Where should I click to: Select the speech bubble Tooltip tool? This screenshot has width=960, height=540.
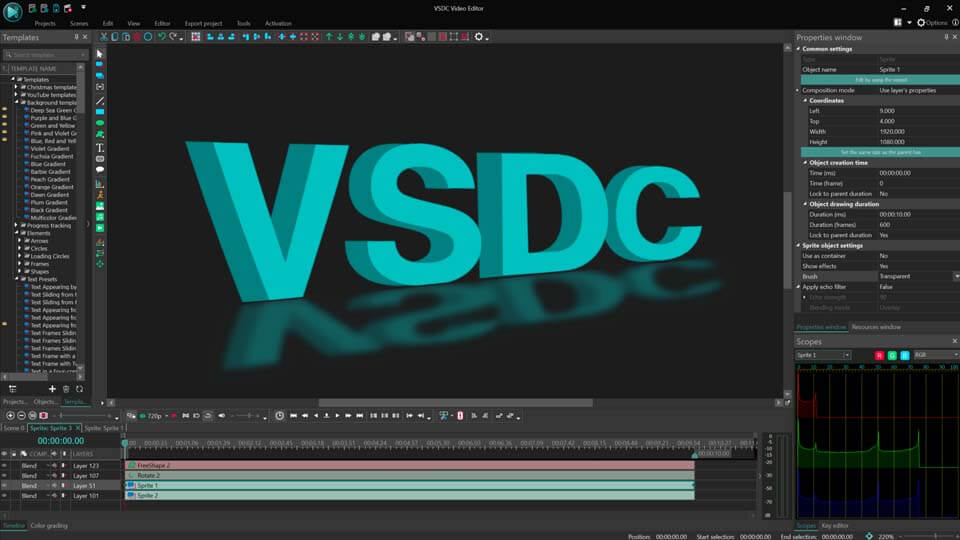click(100, 170)
